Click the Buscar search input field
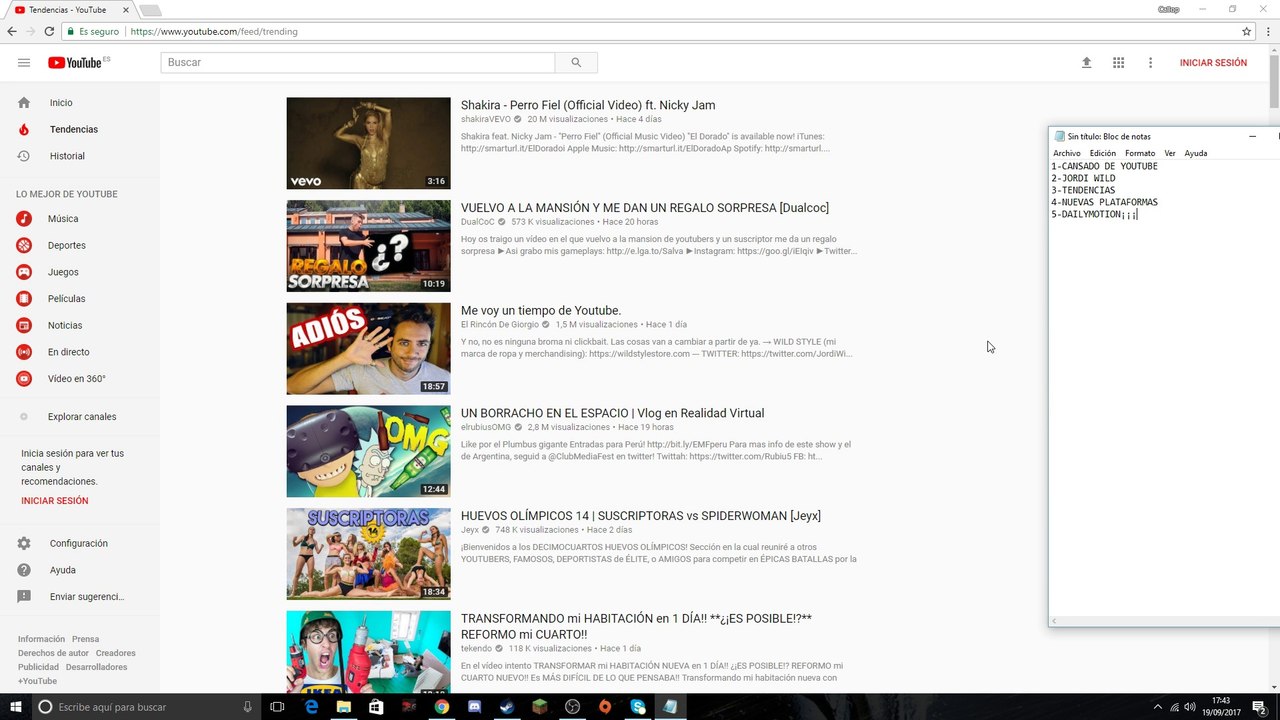Image resolution: width=1280 pixels, height=720 pixels. (x=357, y=62)
